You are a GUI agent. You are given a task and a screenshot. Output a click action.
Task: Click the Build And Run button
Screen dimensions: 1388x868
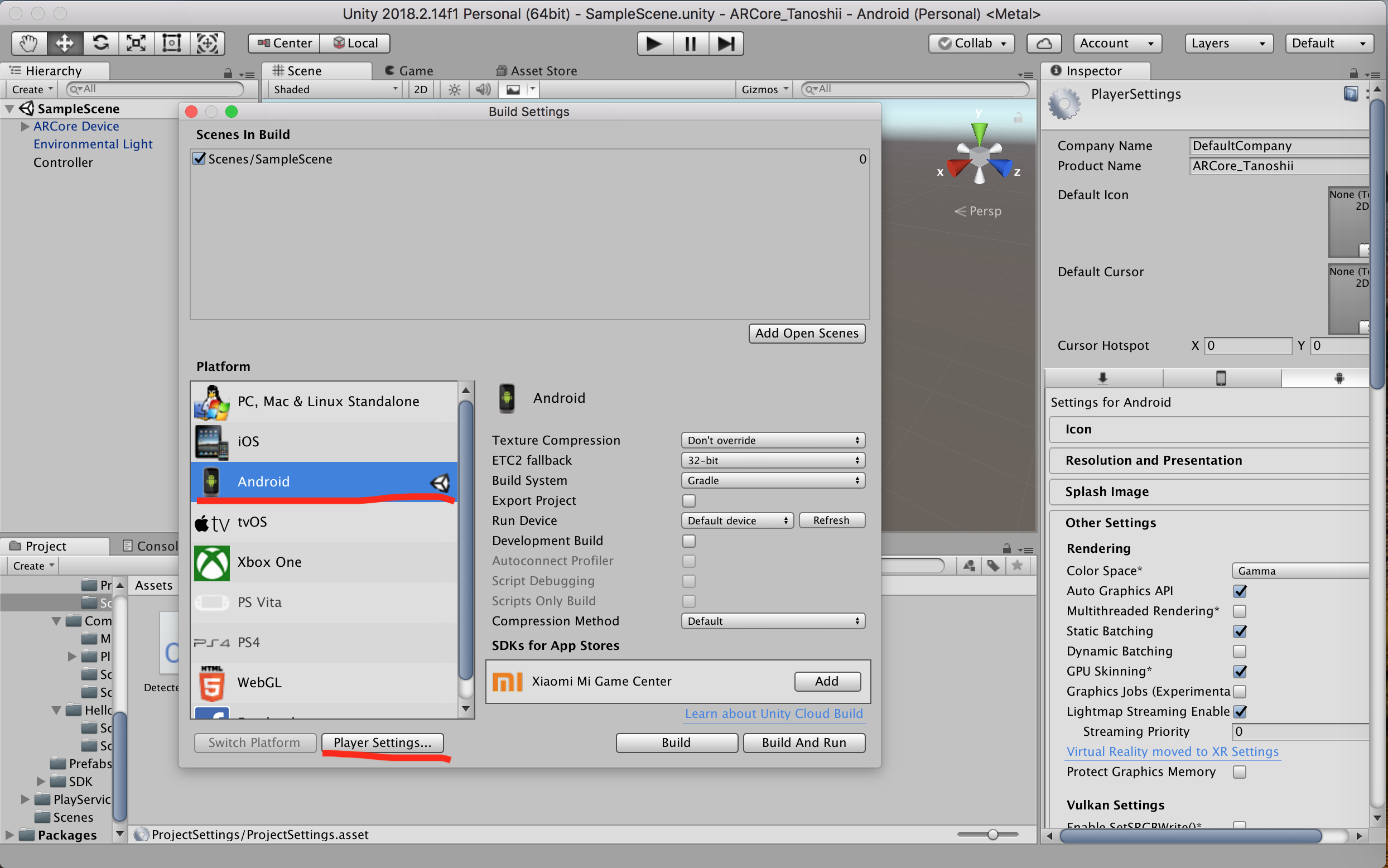pos(804,742)
